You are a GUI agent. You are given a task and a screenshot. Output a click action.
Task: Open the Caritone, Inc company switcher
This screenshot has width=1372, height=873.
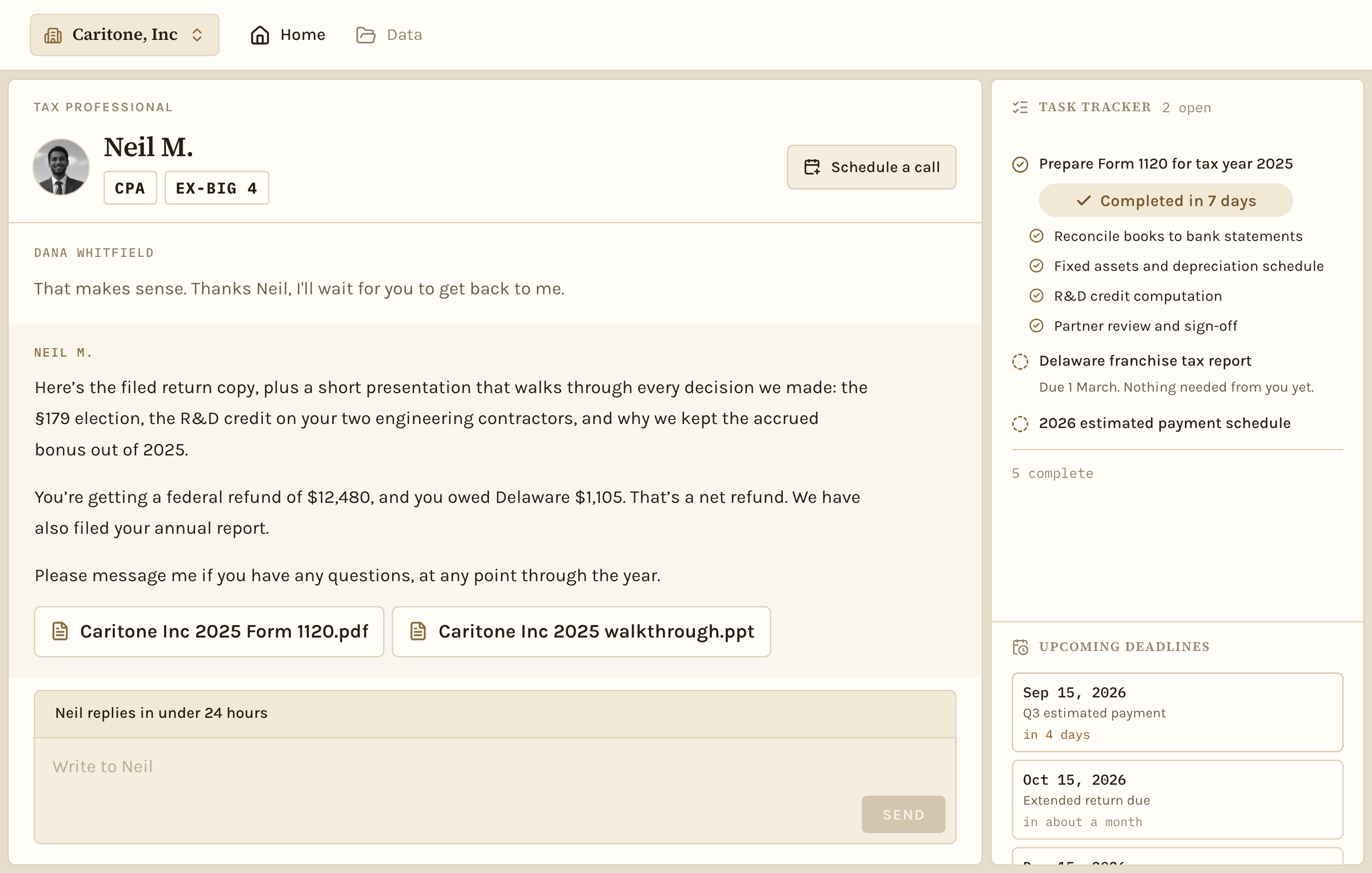click(124, 35)
